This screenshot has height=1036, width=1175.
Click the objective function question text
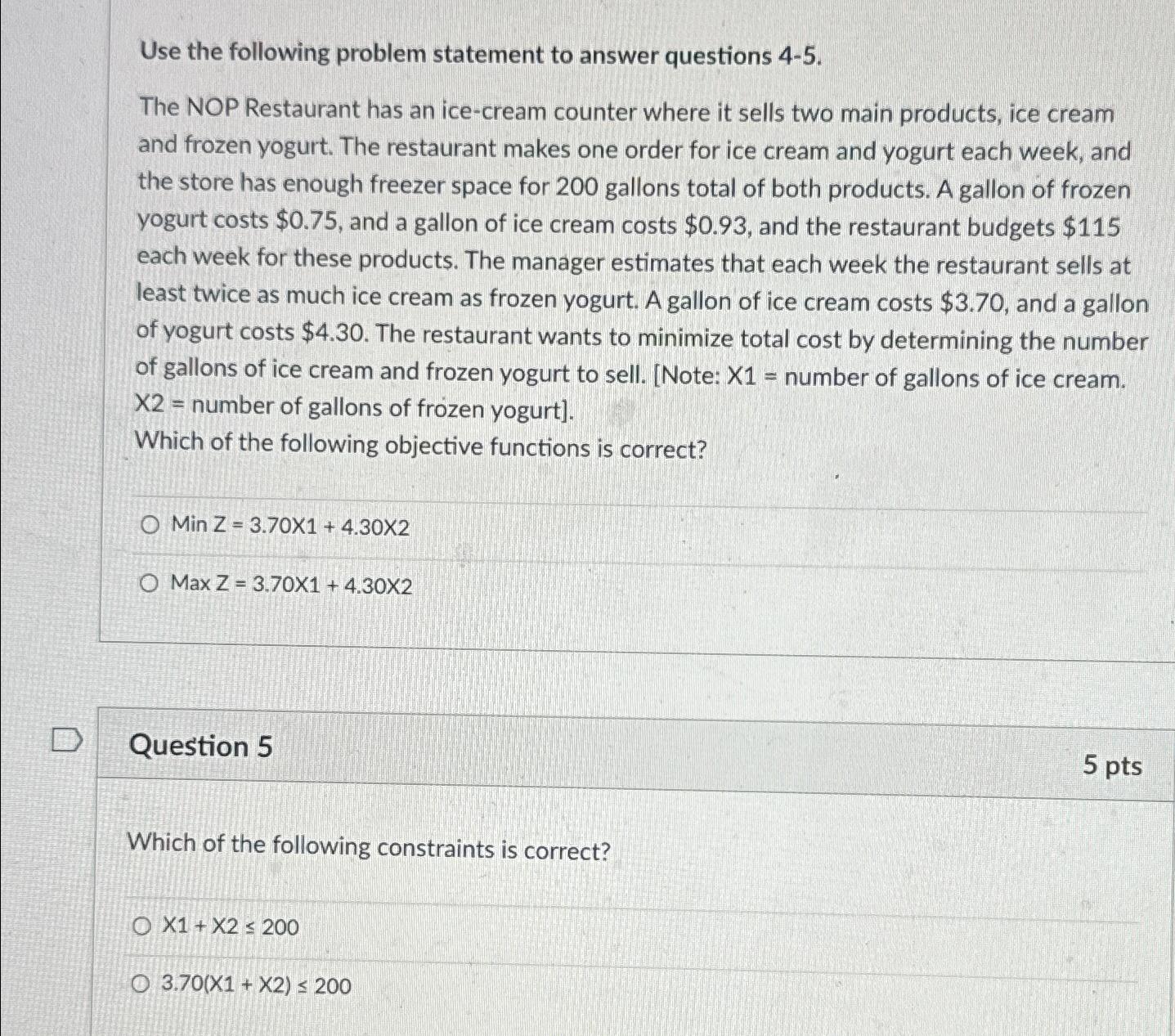[421, 446]
